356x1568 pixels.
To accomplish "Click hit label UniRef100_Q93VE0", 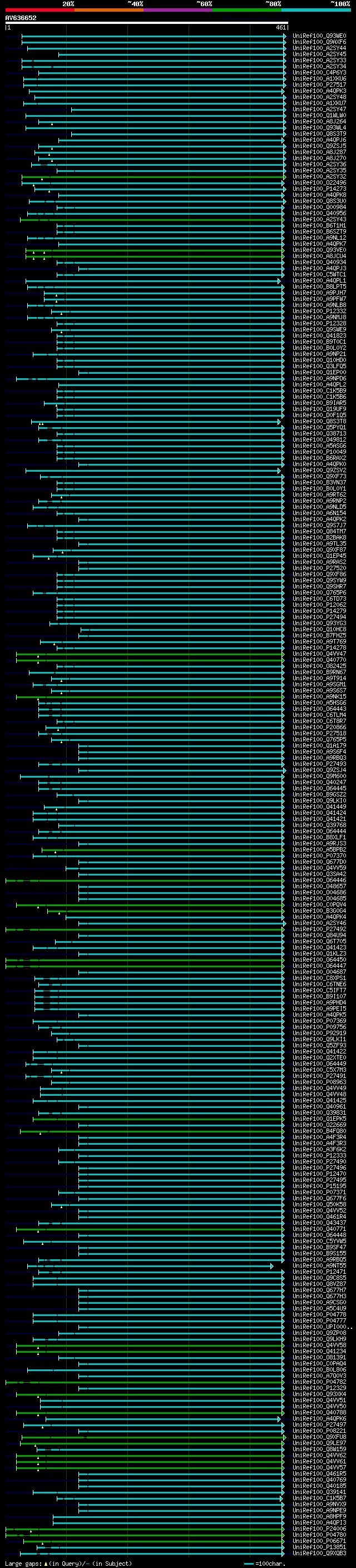I will click(x=319, y=250).
